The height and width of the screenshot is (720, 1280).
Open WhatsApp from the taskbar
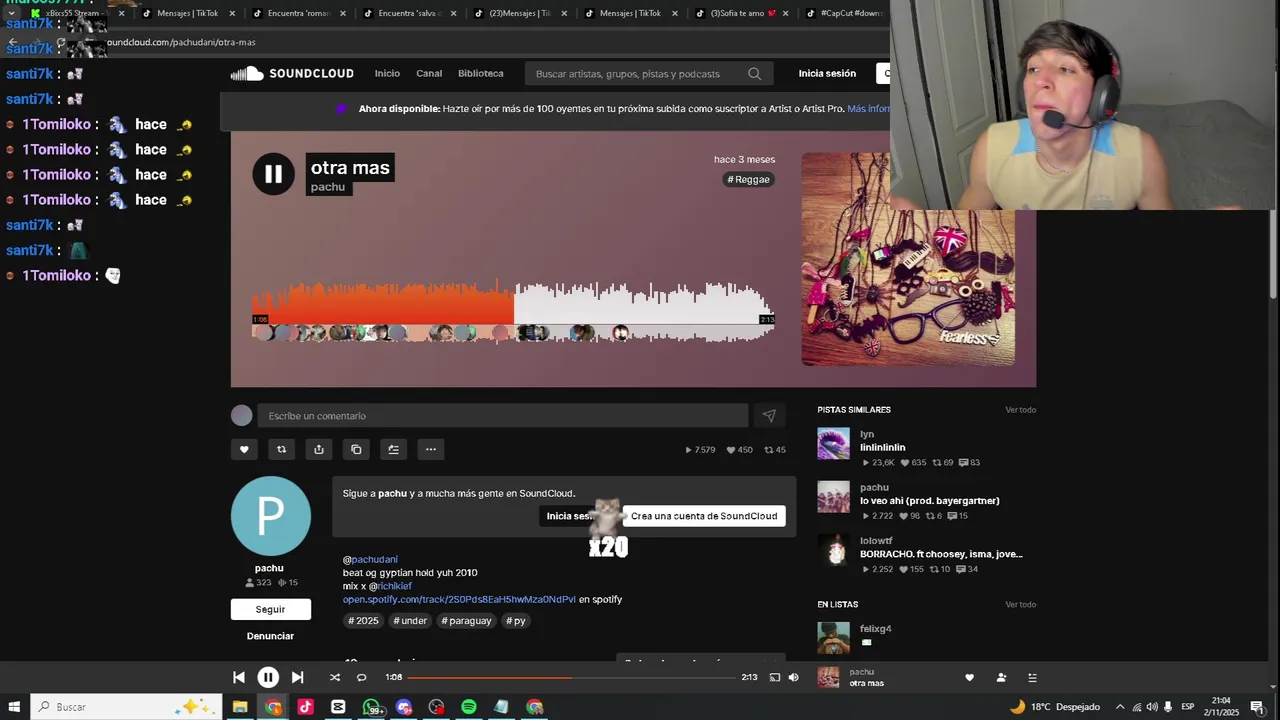(x=371, y=707)
